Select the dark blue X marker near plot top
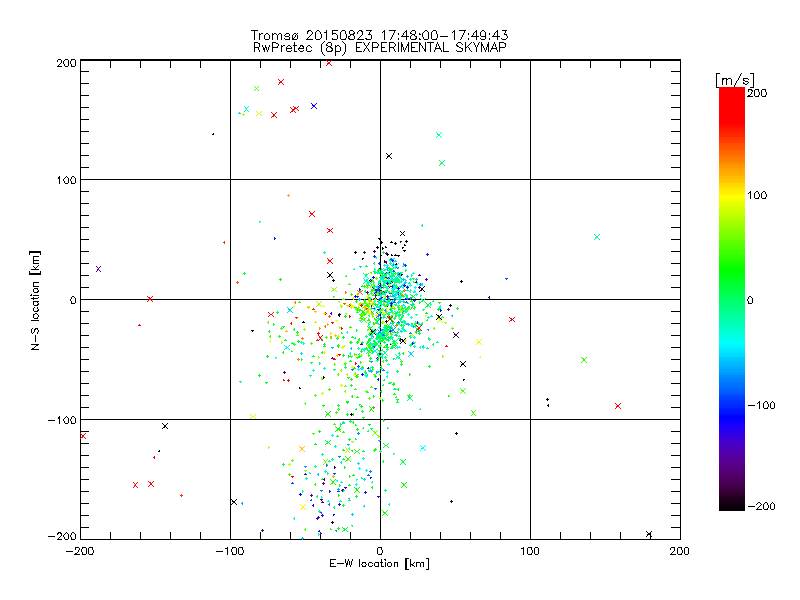 pos(314,106)
